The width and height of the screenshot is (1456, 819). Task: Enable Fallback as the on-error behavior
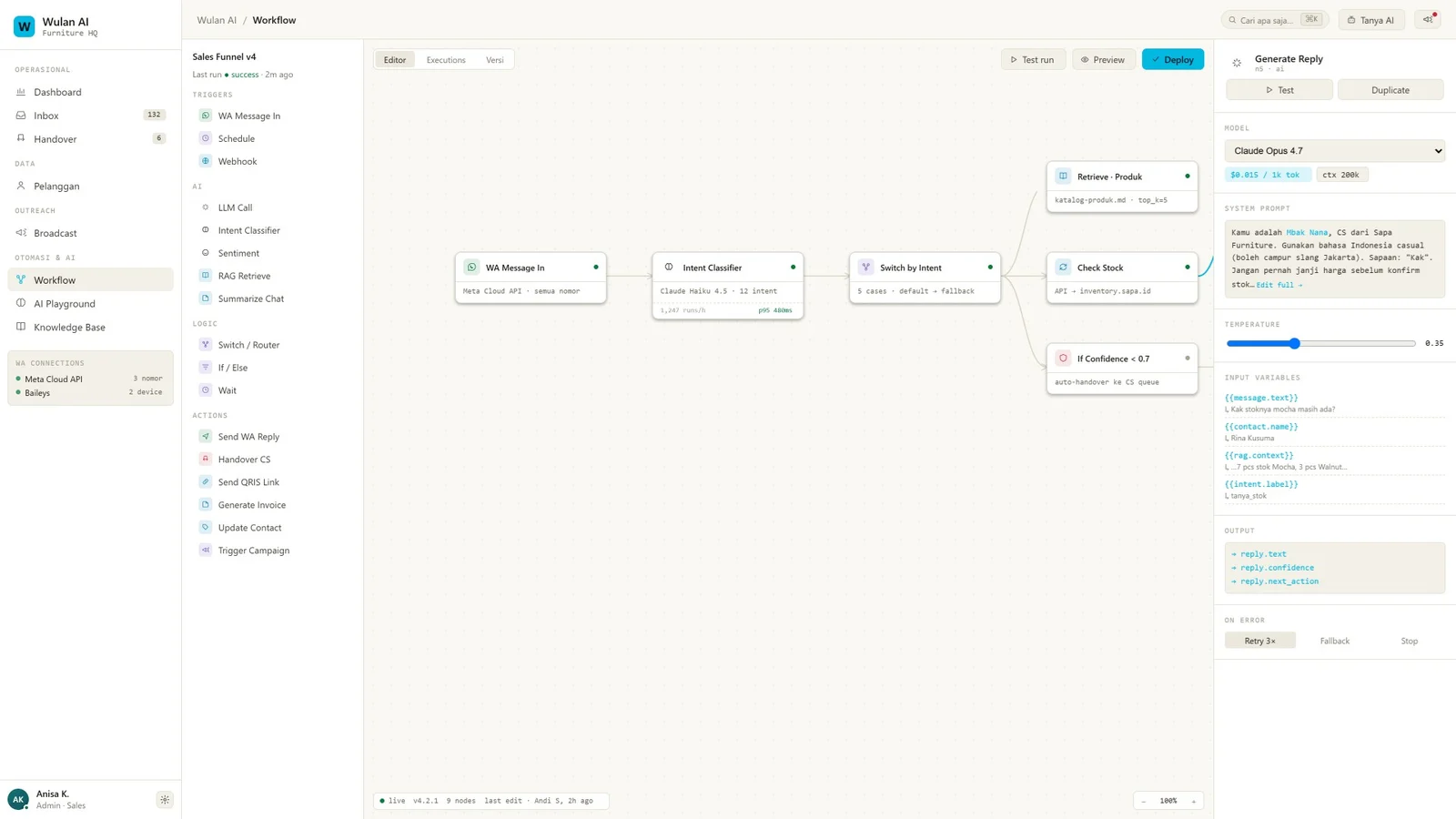[x=1334, y=641]
